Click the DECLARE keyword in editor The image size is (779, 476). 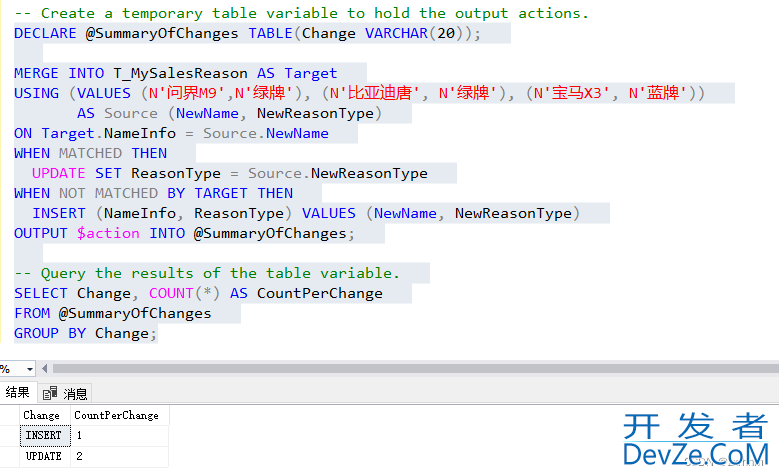(x=45, y=33)
